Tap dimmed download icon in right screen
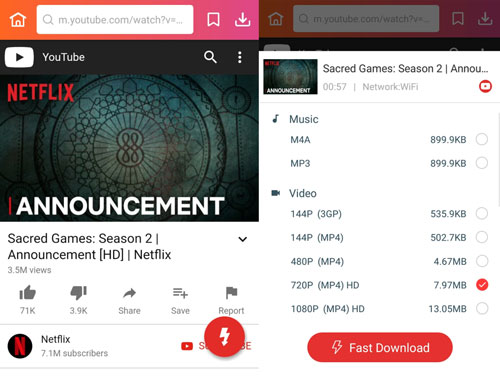Screen dimensions: 500x376 [x=485, y=19]
